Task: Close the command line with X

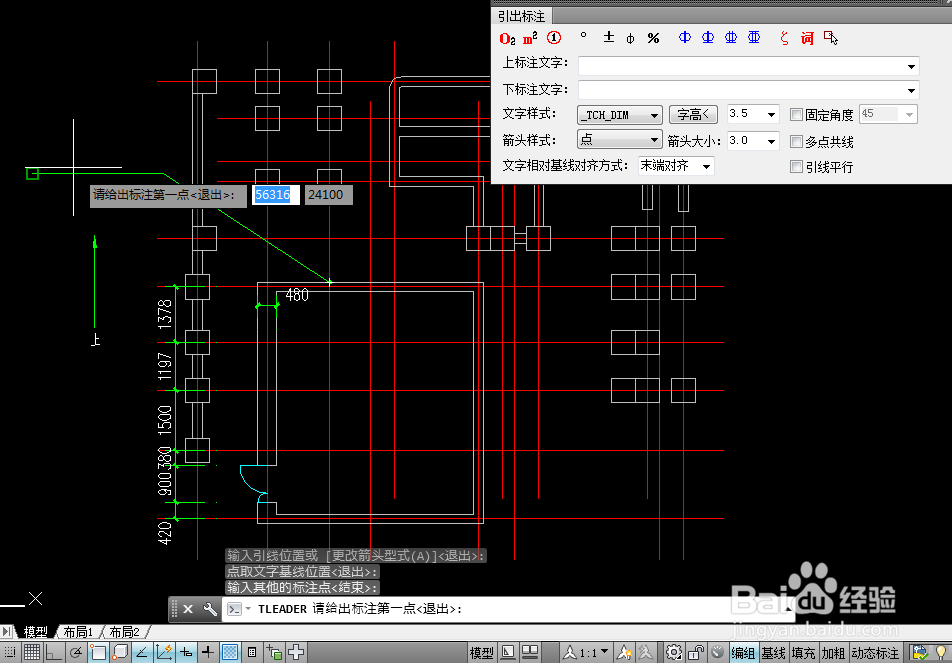Action: pos(188,609)
